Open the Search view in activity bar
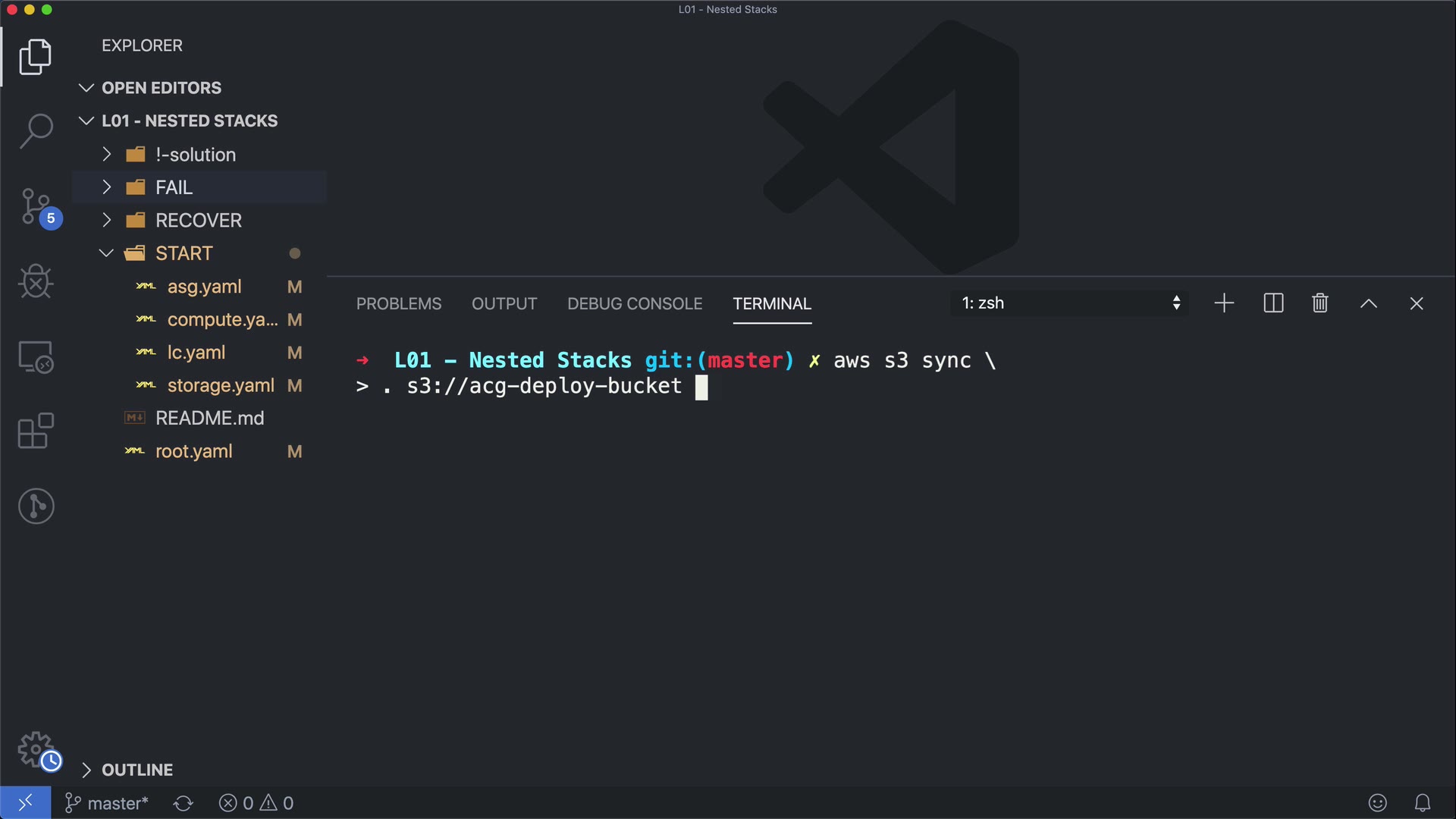1456x819 pixels. point(36,130)
